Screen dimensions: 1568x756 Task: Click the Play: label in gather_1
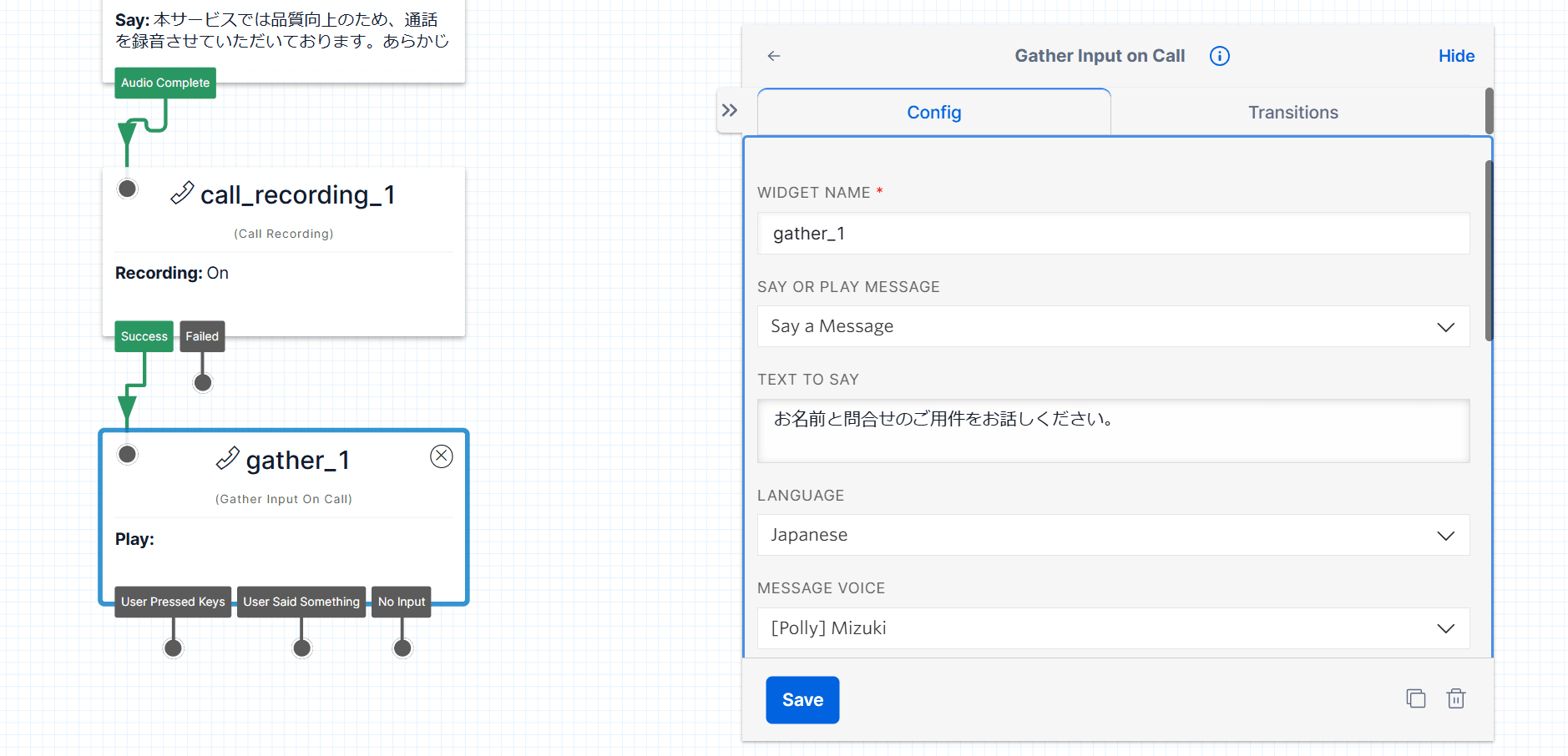134,539
